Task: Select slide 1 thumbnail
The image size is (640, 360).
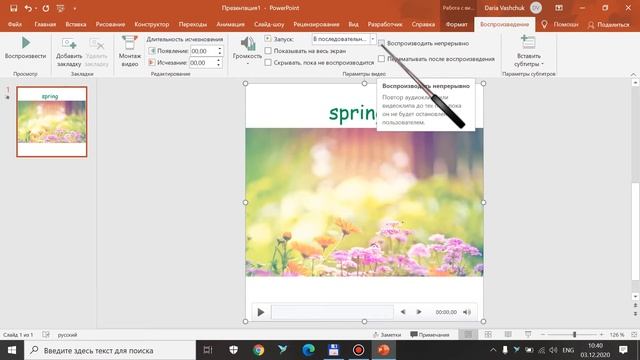Action: [x=52, y=122]
